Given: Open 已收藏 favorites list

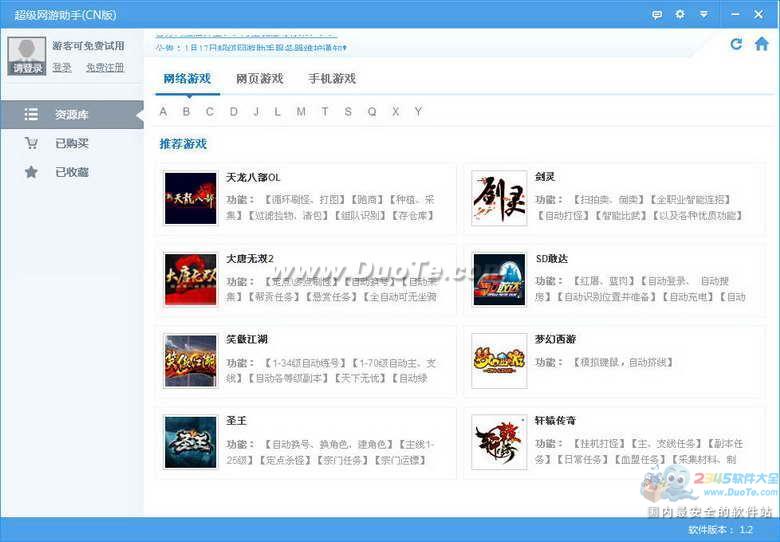Looking at the screenshot, I should click(71, 172).
